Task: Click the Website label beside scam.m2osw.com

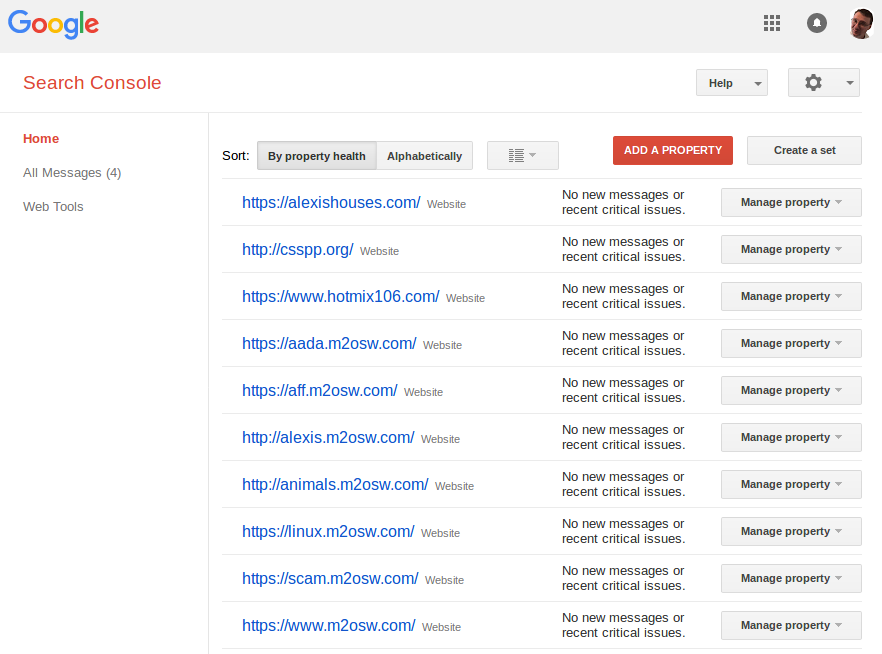Action: tap(444, 580)
